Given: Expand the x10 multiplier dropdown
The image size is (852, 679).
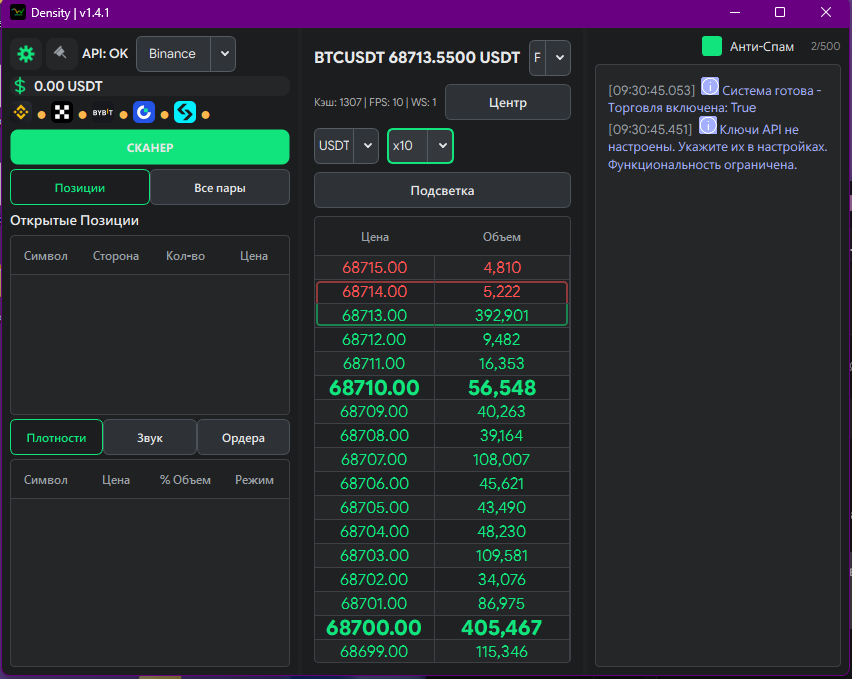Looking at the screenshot, I should coord(420,146).
